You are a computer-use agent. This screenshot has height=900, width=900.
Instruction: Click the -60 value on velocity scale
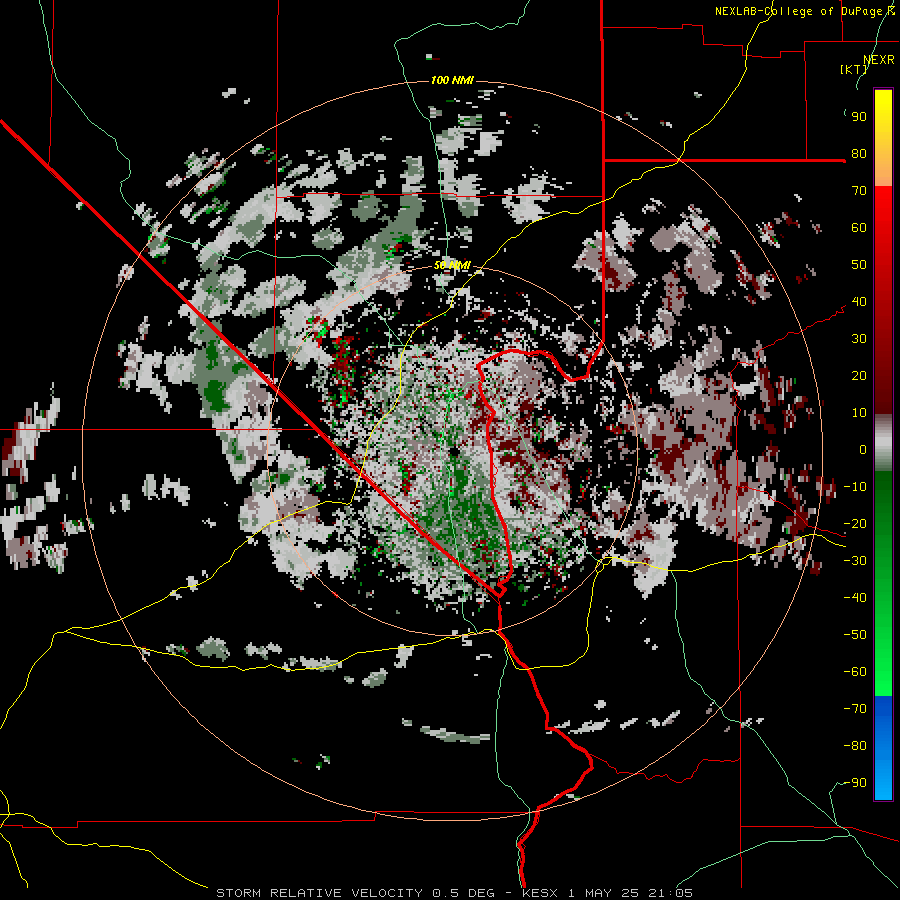(x=855, y=672)
